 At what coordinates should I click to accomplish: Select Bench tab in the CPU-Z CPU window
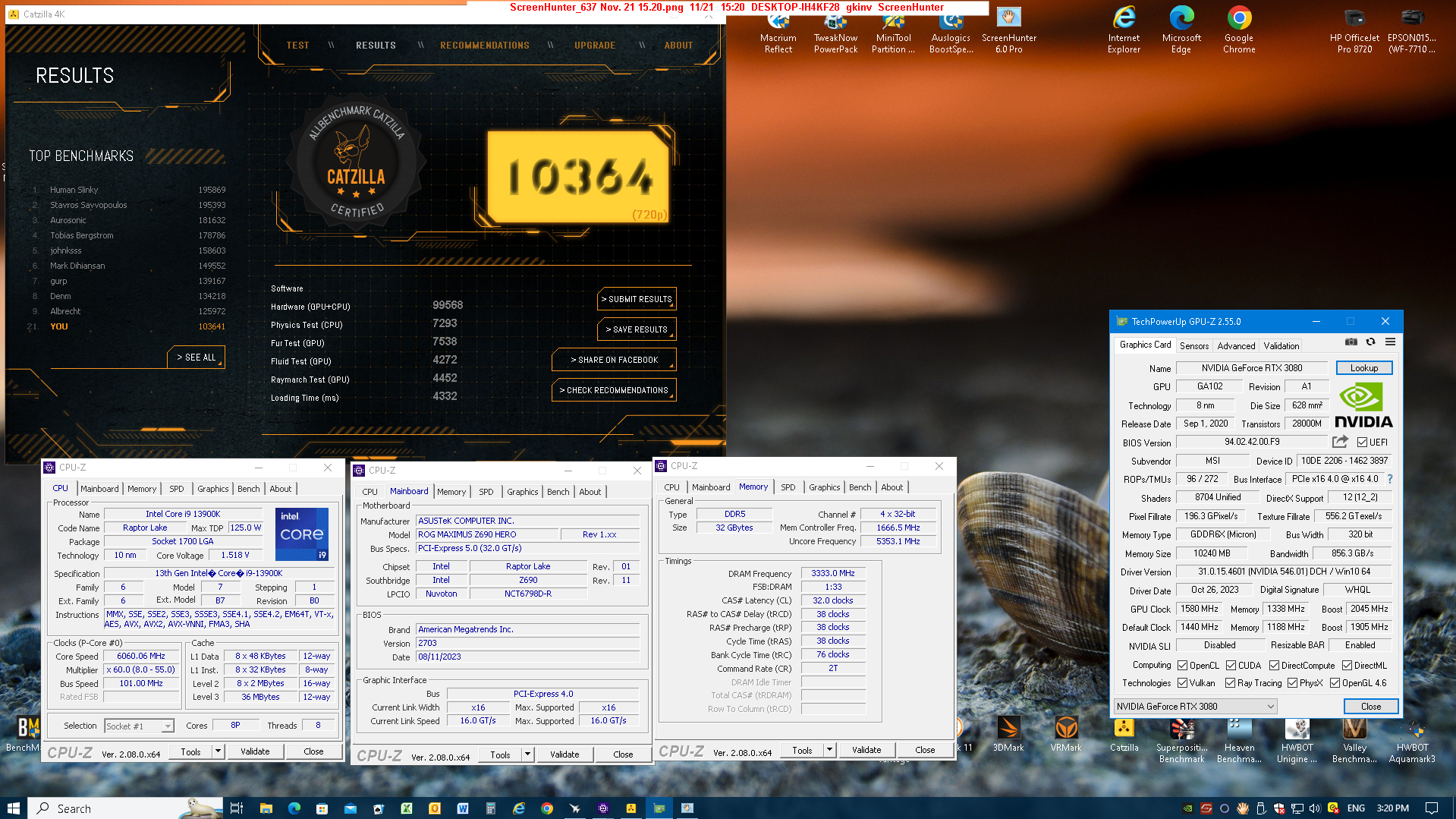(248, 489)
